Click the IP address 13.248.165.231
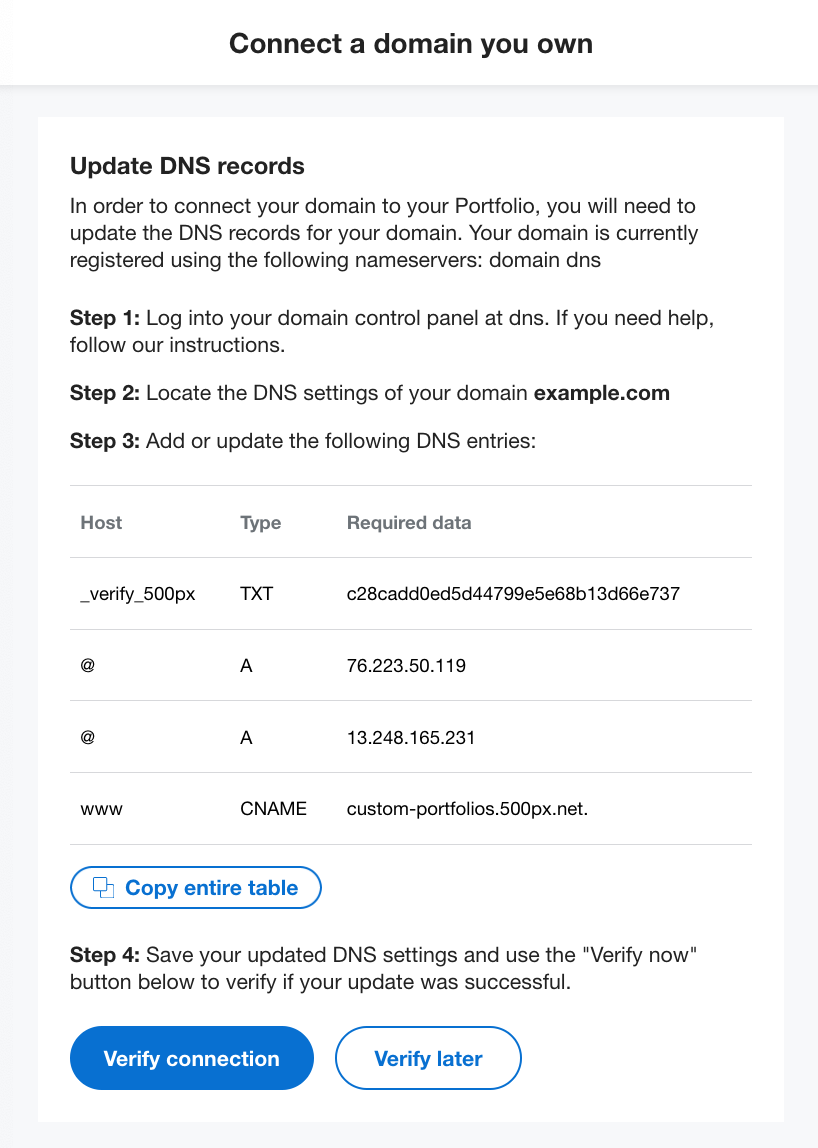Screen dimensions: 818x1148 tap(411, 737)
